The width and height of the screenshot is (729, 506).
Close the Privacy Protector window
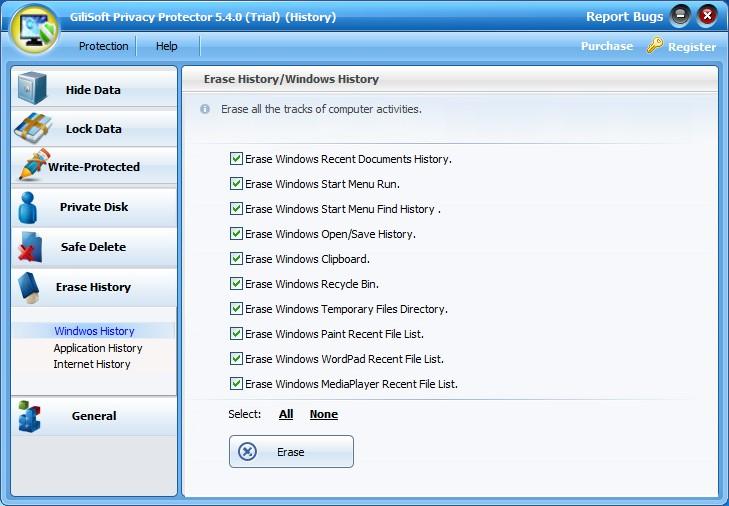(707, 16)
